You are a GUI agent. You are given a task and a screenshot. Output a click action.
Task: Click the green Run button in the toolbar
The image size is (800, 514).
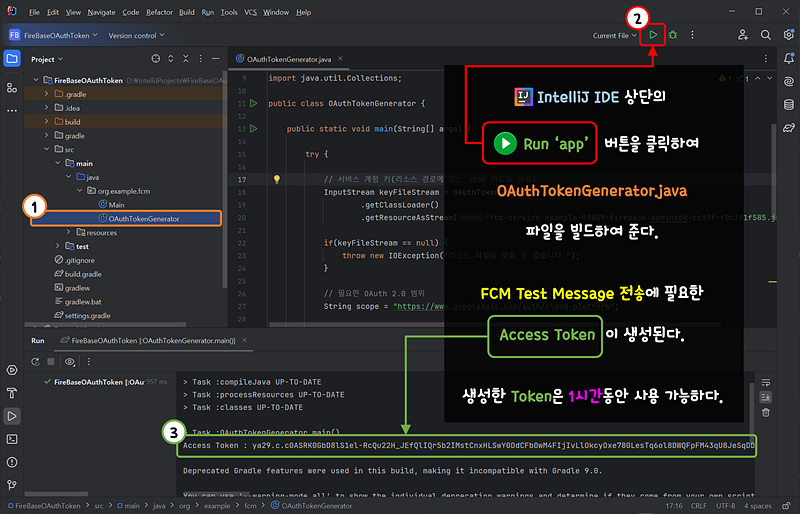click(653, 35)
